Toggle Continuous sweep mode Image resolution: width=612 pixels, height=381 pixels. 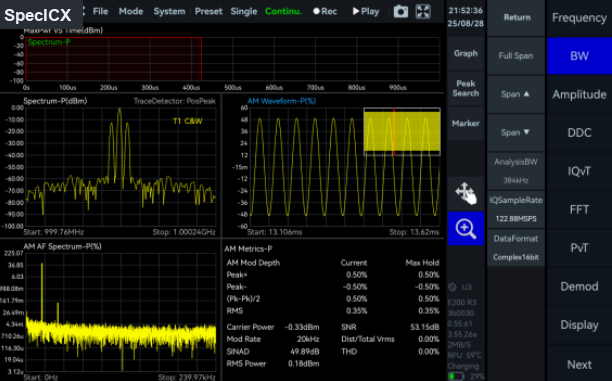[x=283, y=11]
